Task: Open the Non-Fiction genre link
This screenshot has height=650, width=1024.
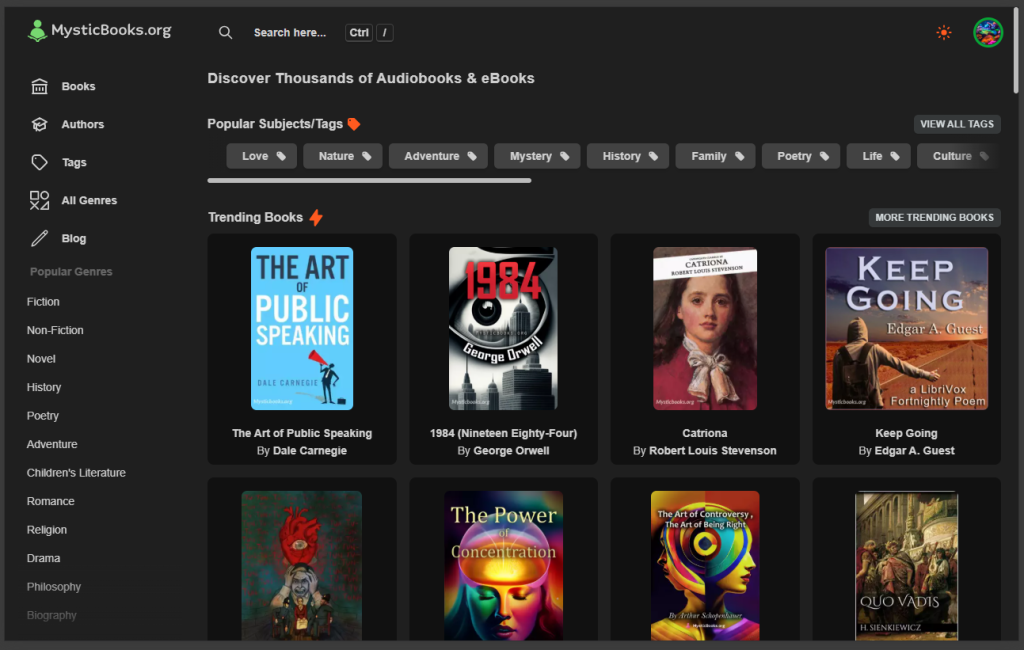Action: point(55,330)
